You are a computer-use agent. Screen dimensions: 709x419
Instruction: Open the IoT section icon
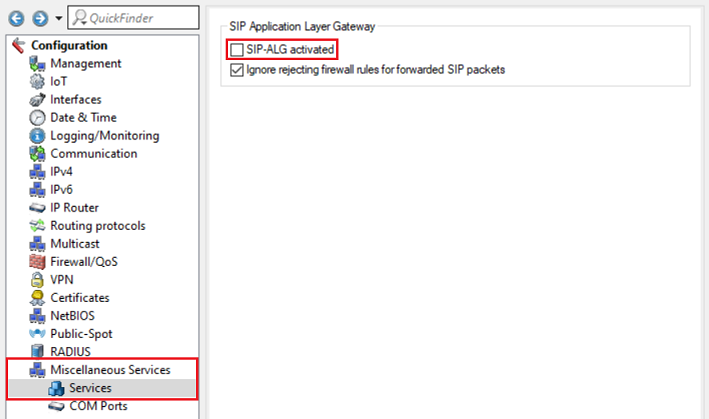(38, 81)
